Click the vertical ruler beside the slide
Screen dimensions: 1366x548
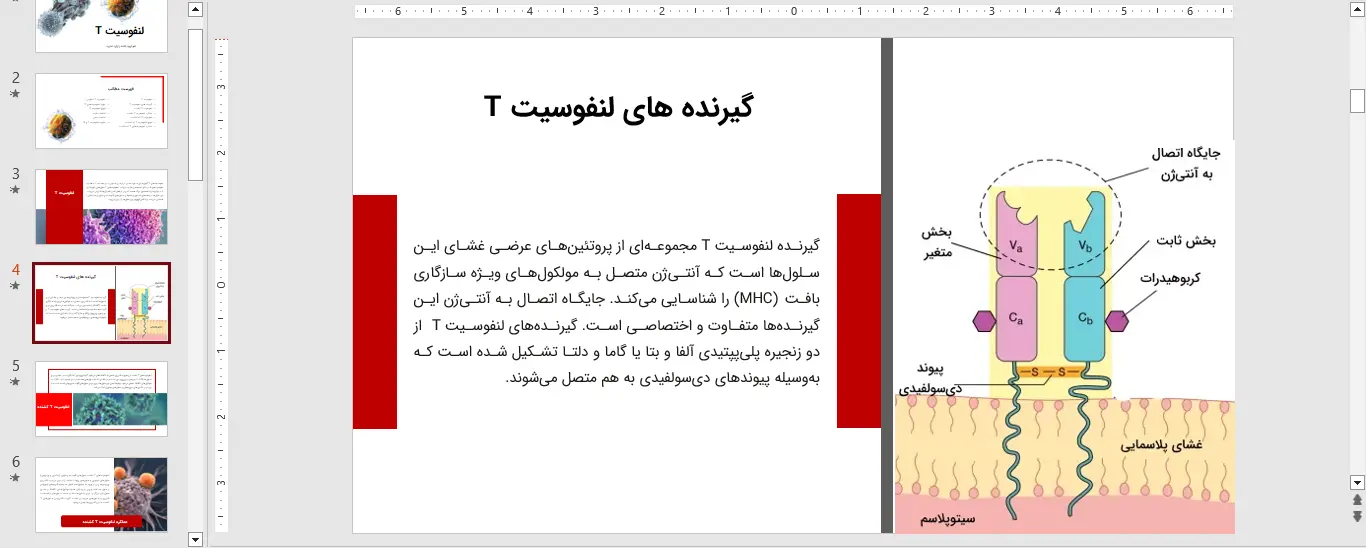click(x=222, y=285)
